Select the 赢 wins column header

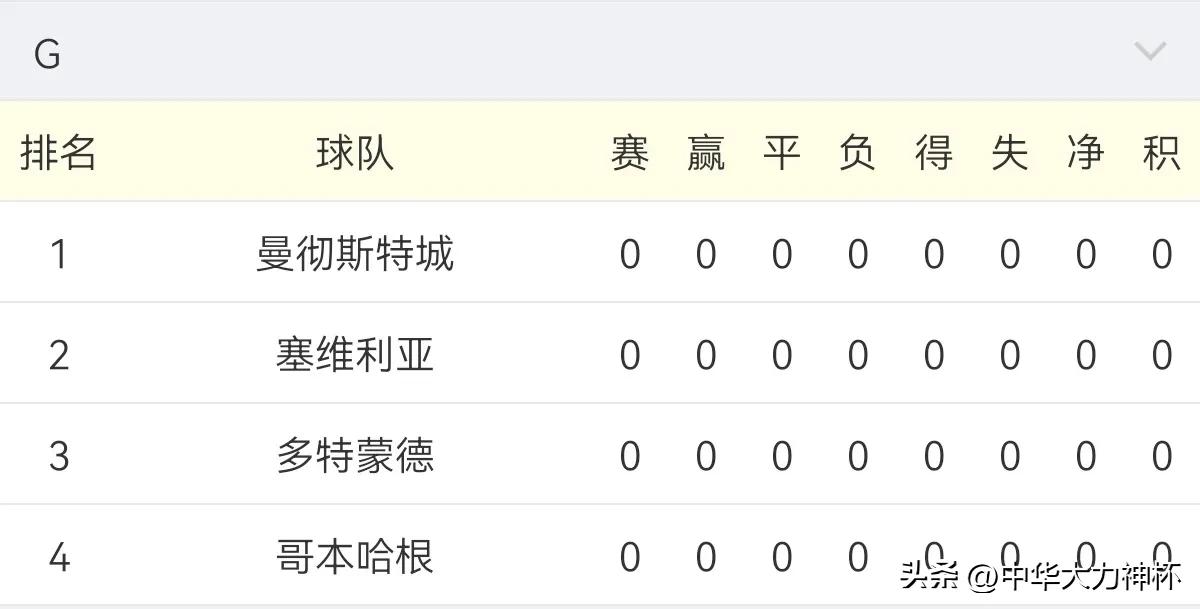pos(706,152)
